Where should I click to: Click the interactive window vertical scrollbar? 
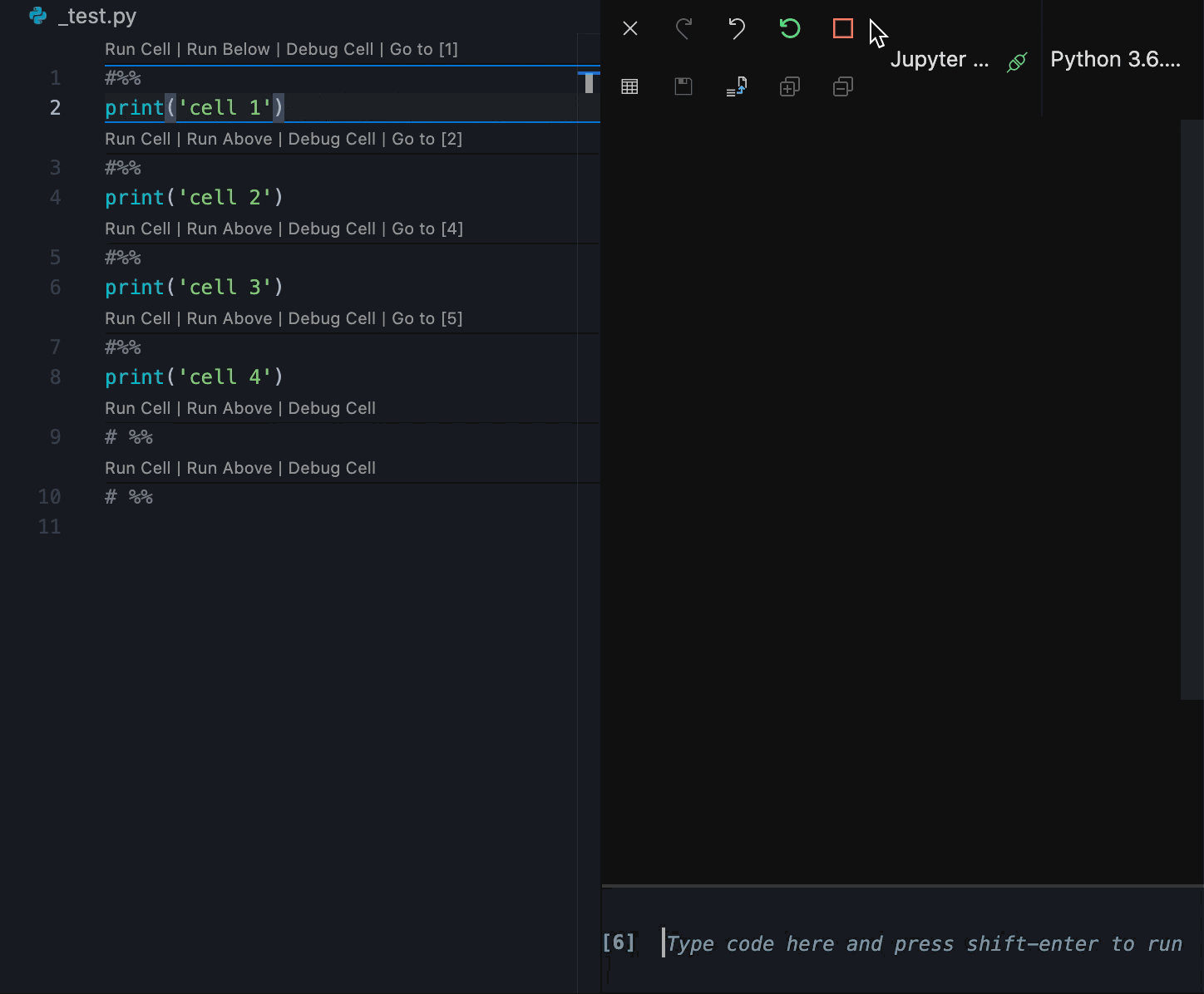click(x=1192, y=409)
